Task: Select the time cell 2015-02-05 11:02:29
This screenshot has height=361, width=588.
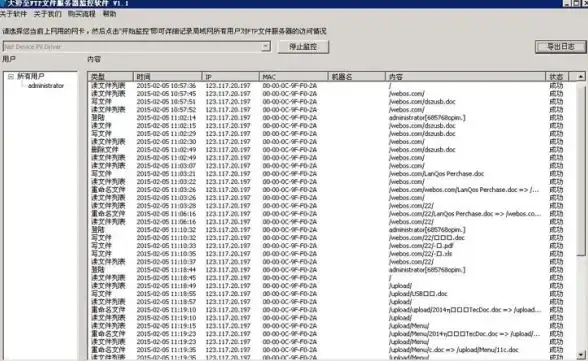Action: [x=166, y=133]
